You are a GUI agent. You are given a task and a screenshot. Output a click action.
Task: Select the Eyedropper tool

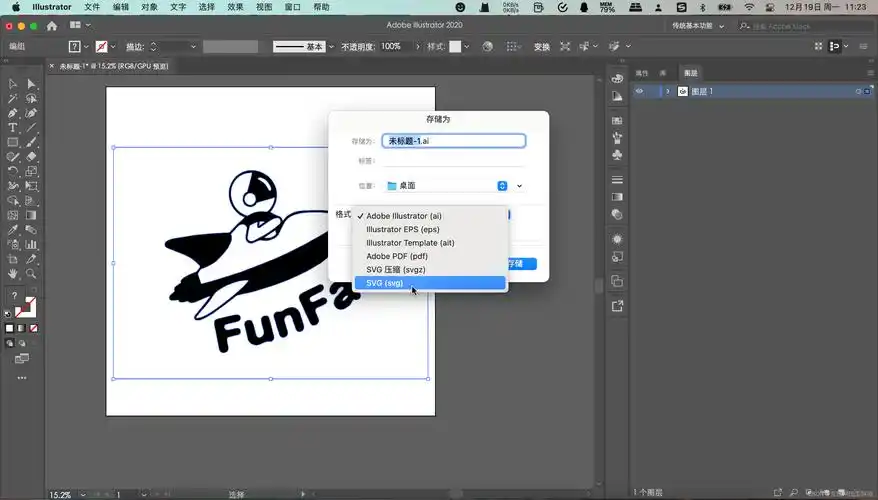click(13, 229)
